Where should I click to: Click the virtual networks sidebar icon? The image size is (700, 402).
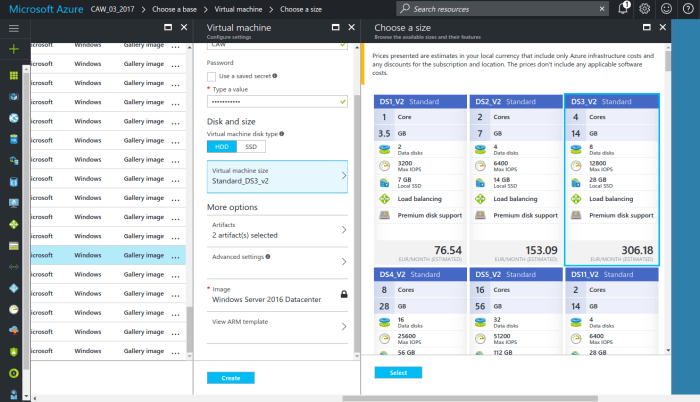coord(14,267)
